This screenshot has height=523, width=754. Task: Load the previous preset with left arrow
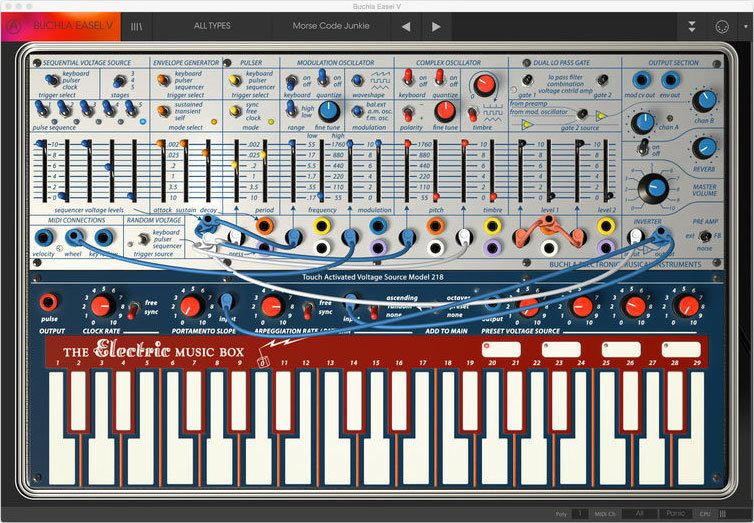(405, 26)
